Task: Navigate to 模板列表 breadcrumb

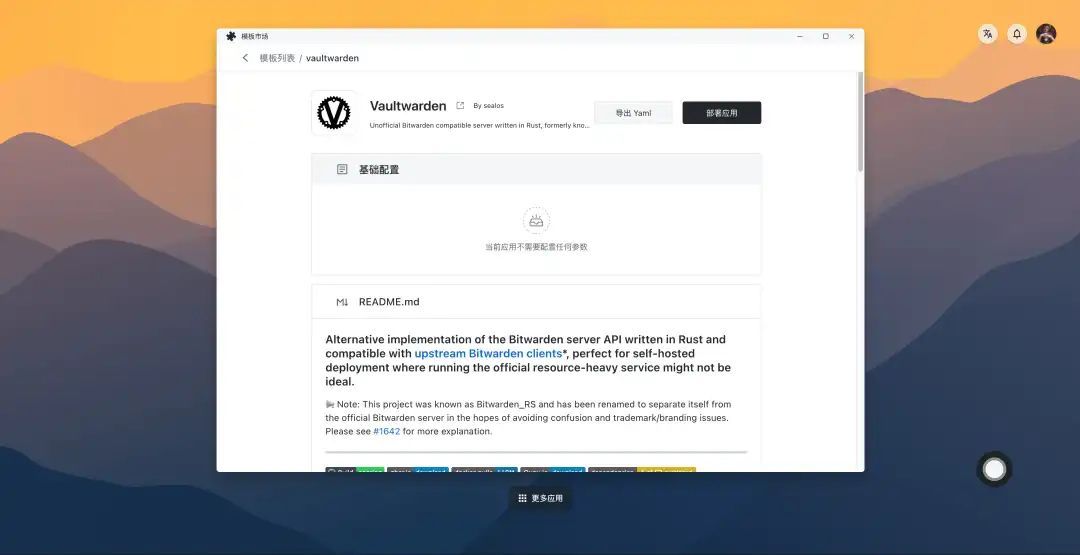Action: (277, 58)
